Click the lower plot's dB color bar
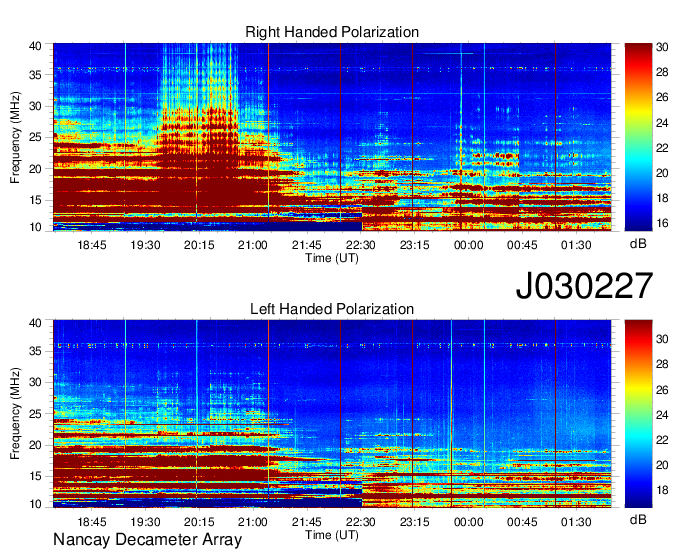The height and width of the screenshot is (552, 680). coord(638,414)
